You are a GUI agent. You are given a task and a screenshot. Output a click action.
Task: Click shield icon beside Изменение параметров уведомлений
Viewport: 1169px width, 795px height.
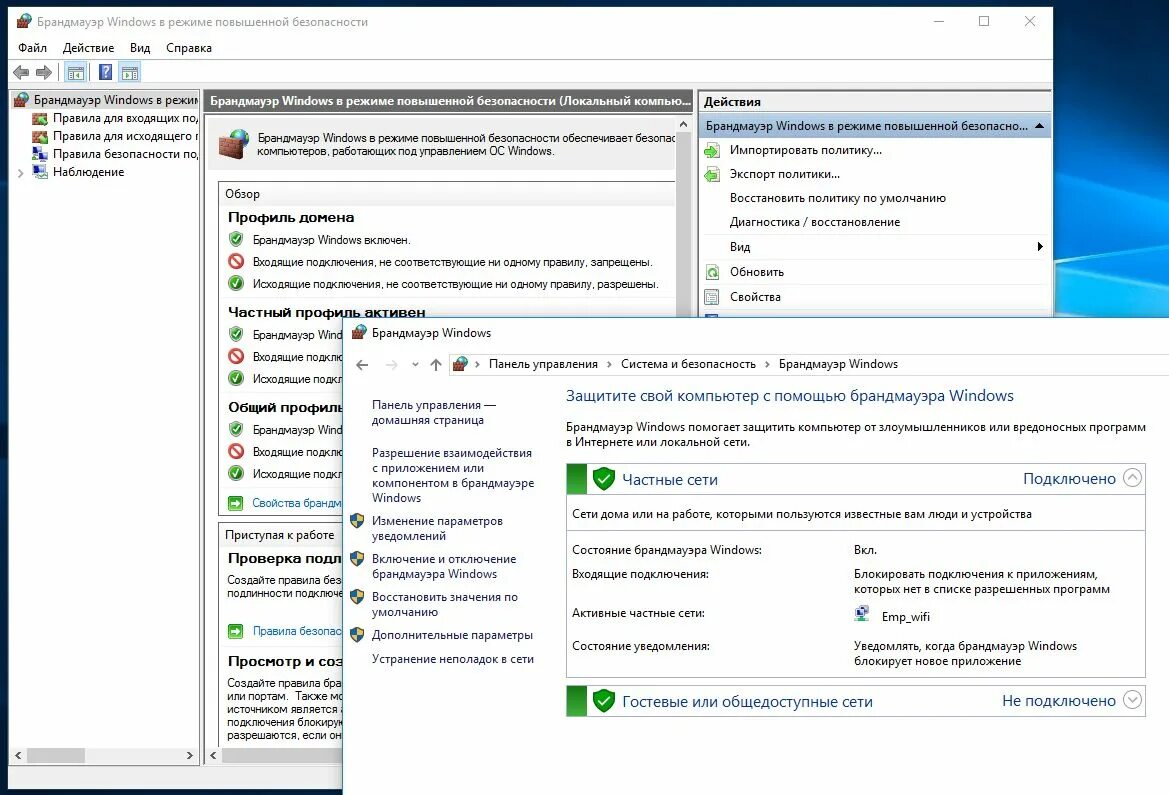pyautogui.click(x=357, y=521)
